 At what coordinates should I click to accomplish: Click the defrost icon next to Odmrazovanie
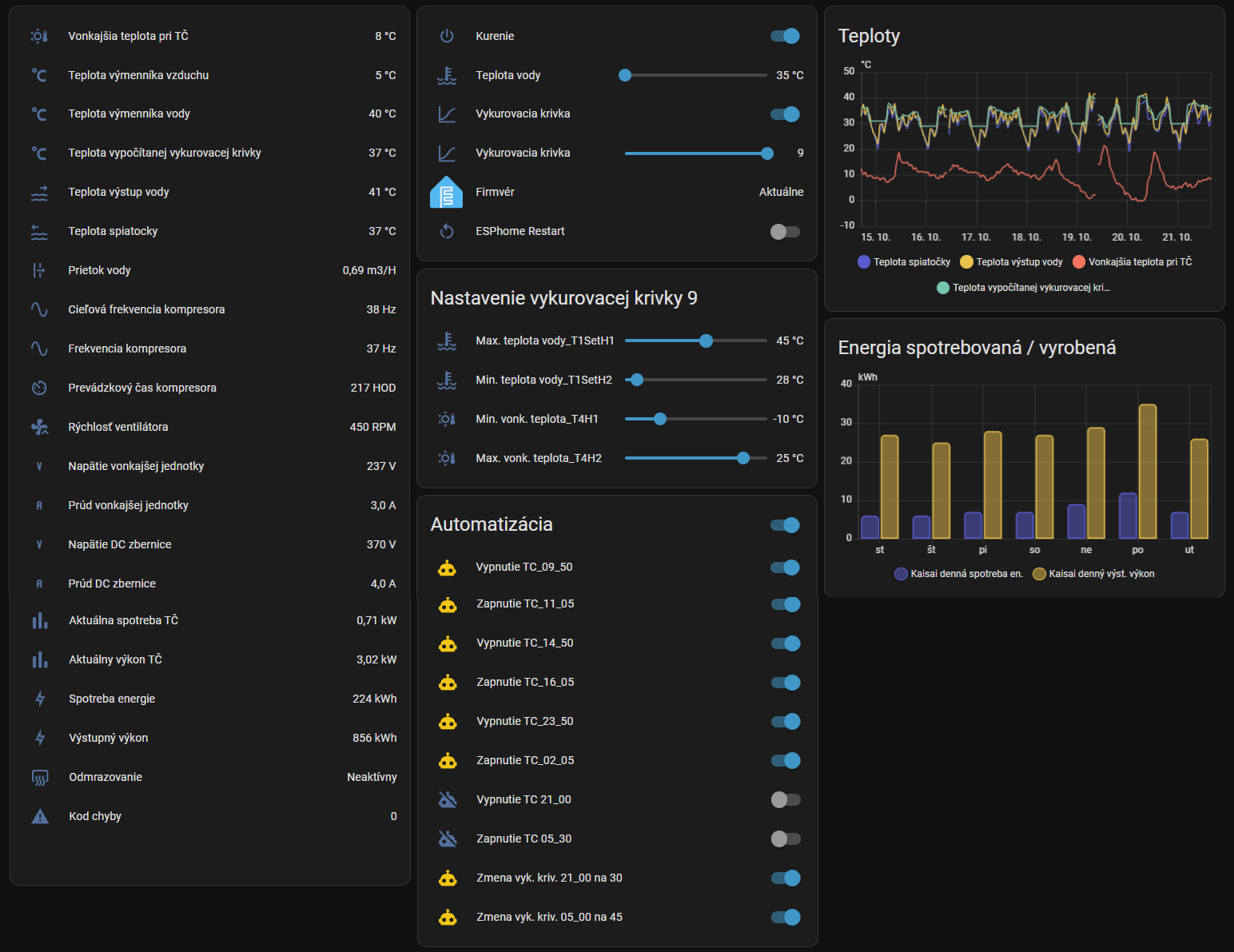40,777
